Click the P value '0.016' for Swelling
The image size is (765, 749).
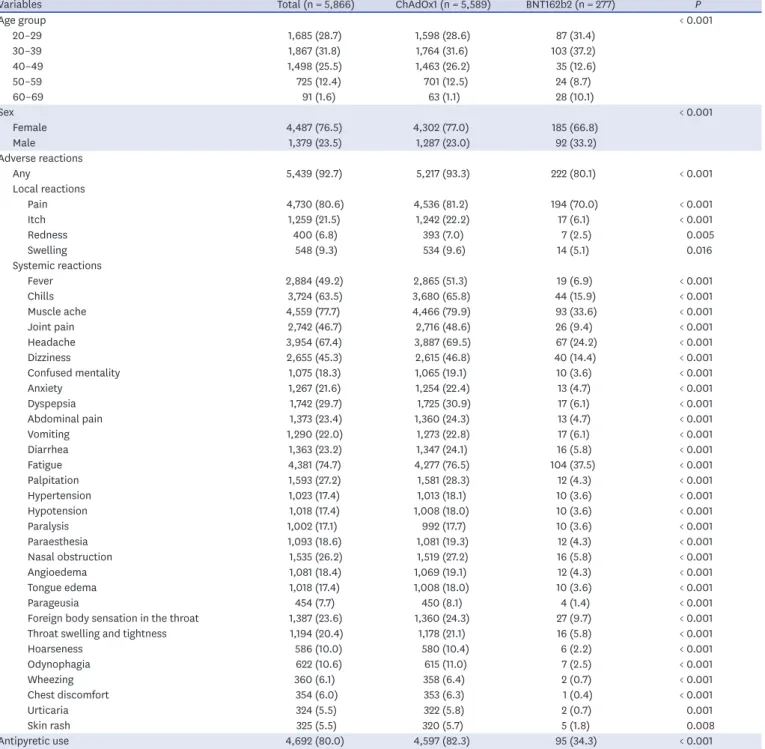pos(699,250)
